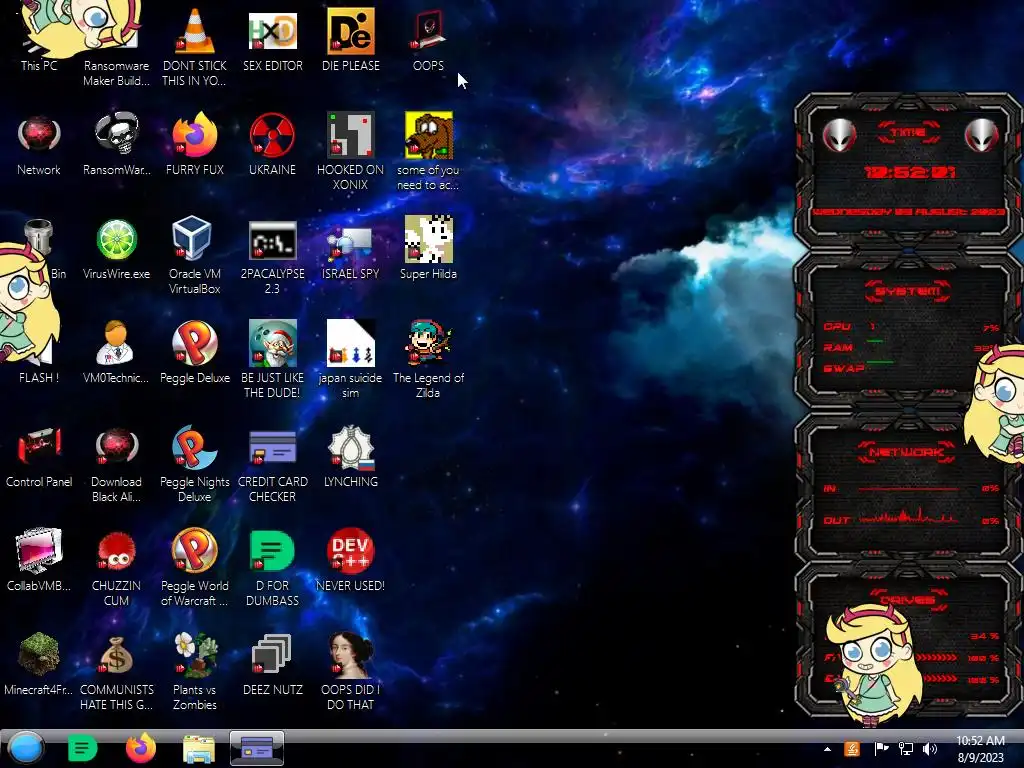Click the NETWORK header on the widget

pyautogui.click(x=906, y=452)
